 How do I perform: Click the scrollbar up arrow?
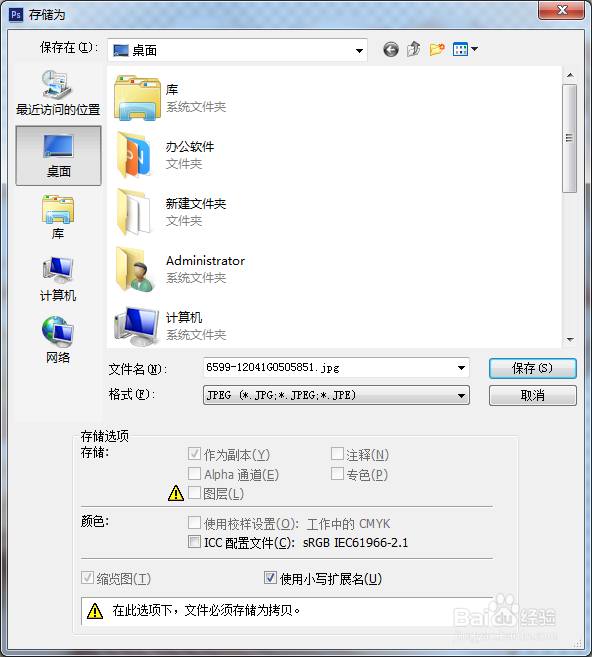[570, 75]
